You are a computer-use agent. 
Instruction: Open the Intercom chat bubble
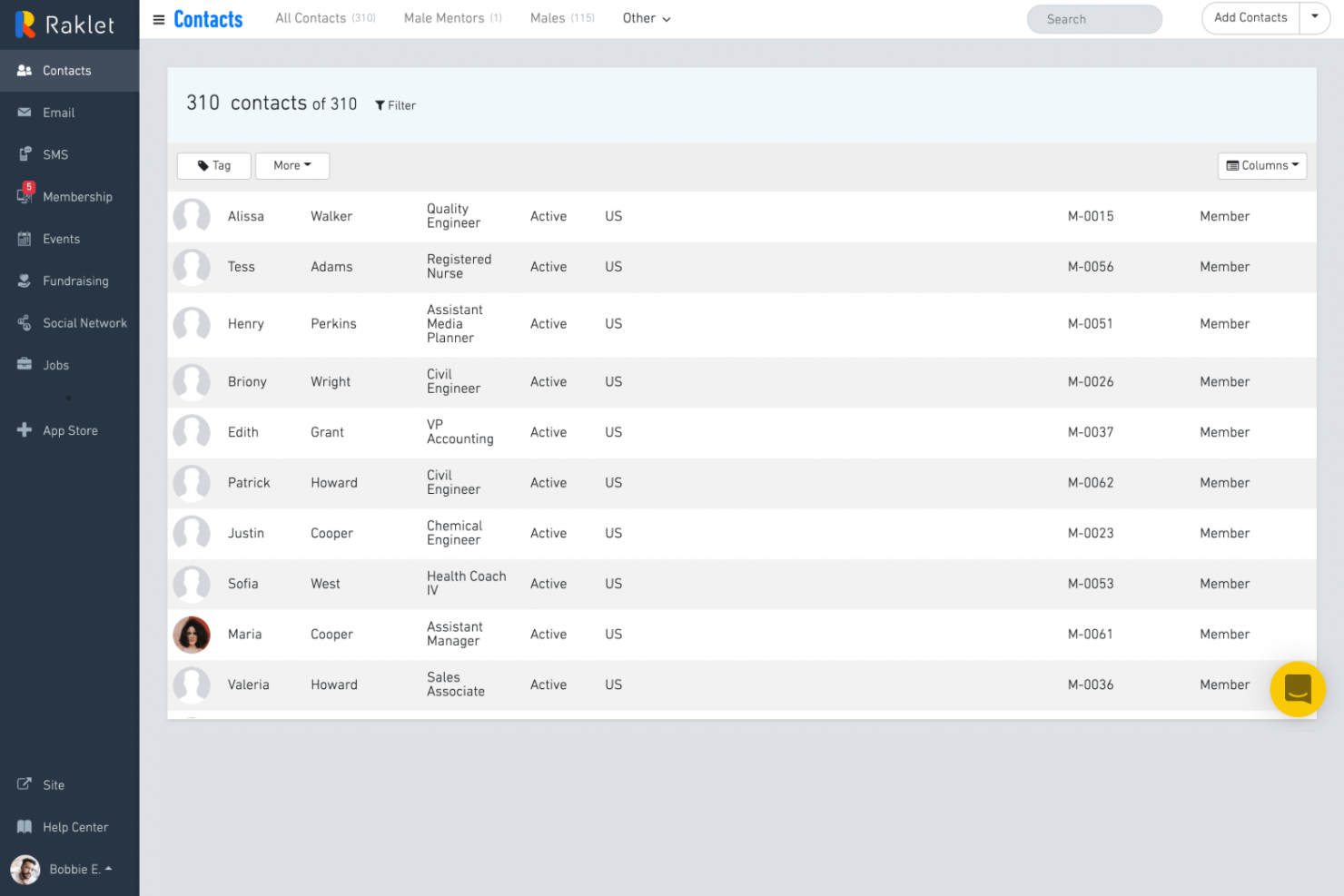click(x=1297, y=689)
